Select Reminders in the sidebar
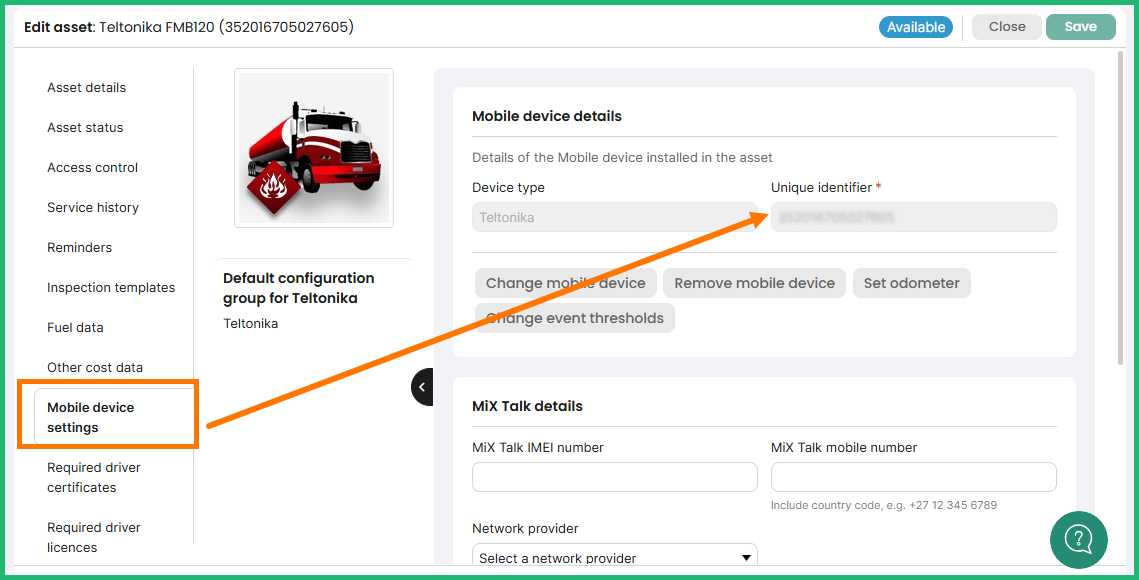Viewport: 1139px width, 580px height. (80, 248)
